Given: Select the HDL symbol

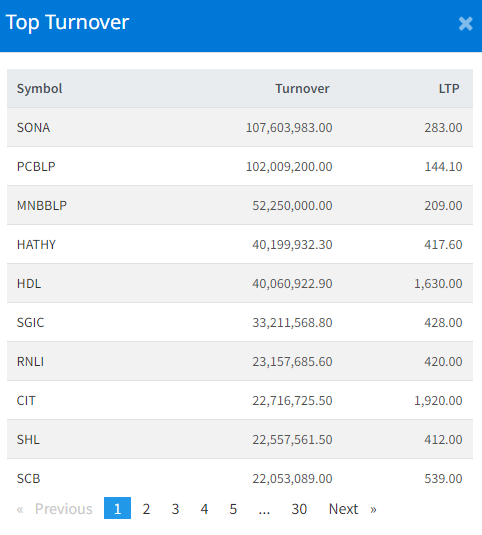Looking at the screenshot, I should pos(29,284).
